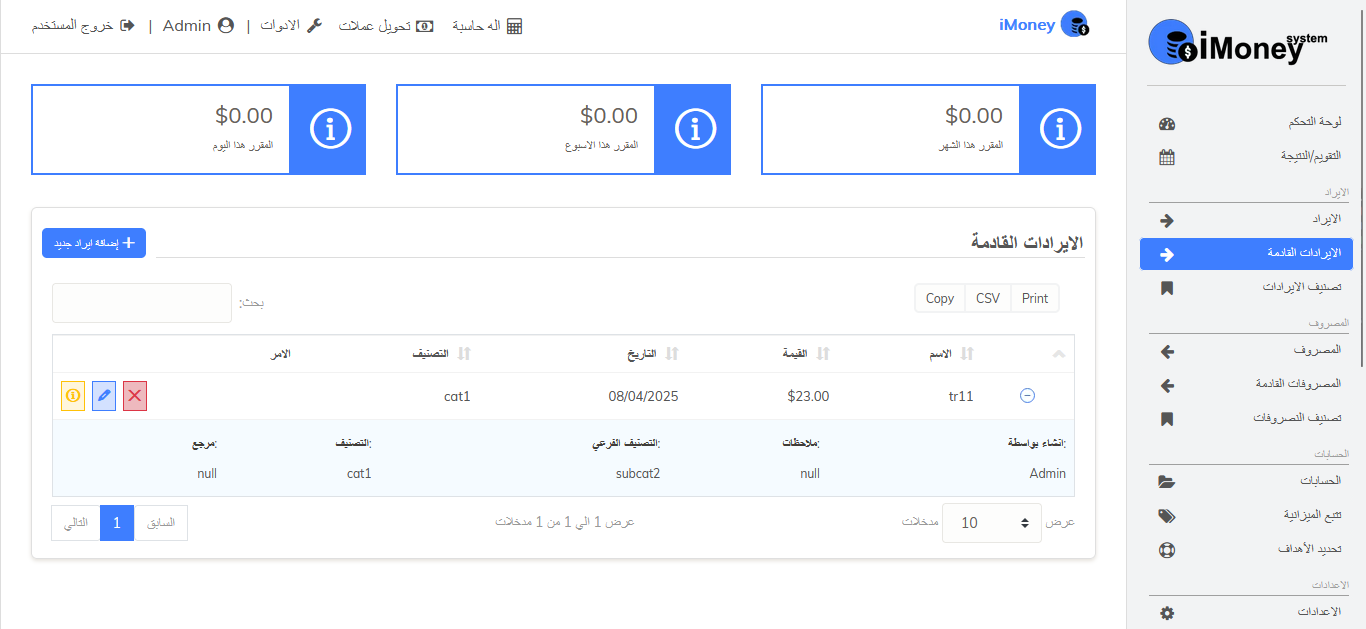This screenshot has width=1366, height=629.
Task: Click info icon on today's scheduled card
Action: click(328, 129)
